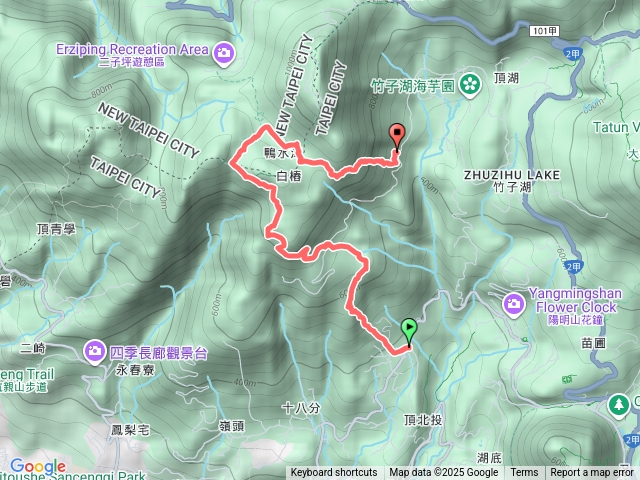Click the 白椿 label on the trail
This screenshot has width=640, height=480.
pyautogui.click(x=289, y=176)
